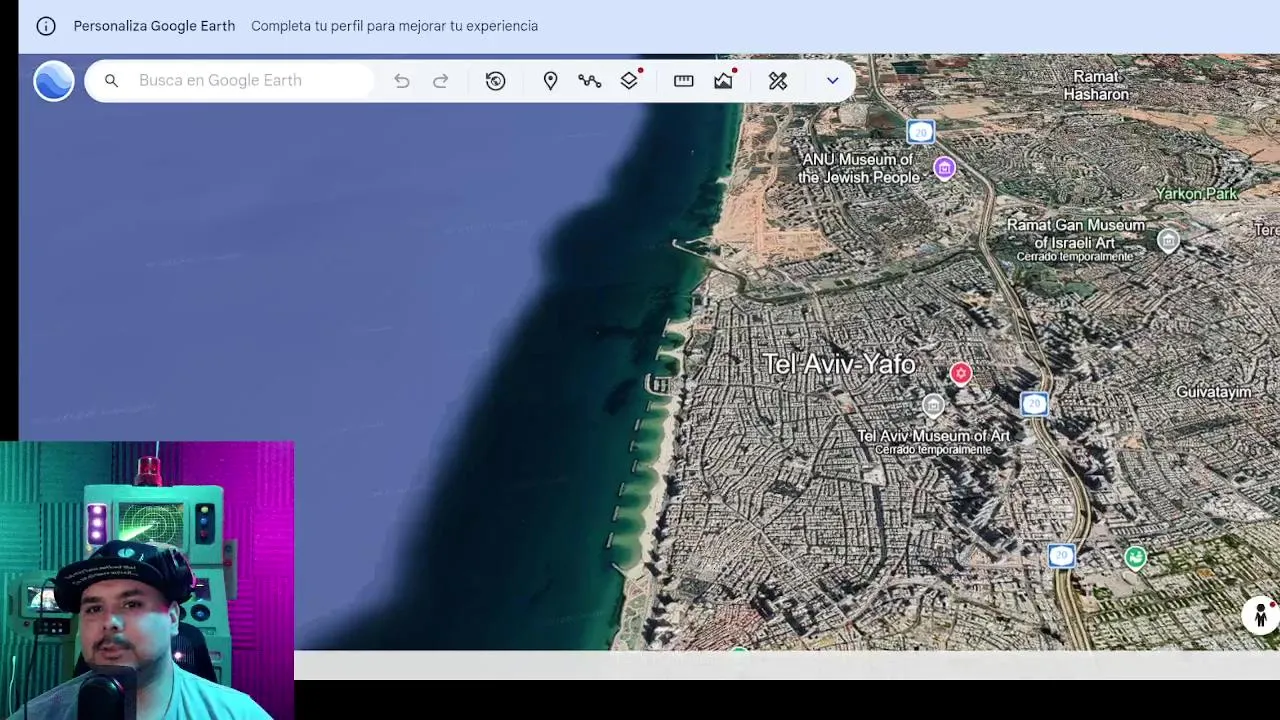Click the Completa tu perfil message

394,26
